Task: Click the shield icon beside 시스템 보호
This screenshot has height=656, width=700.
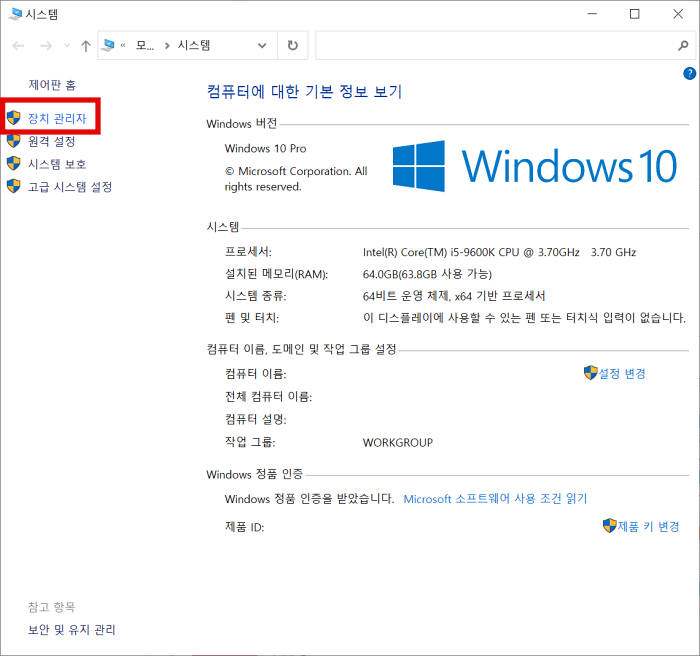Action: pyautogui.click(x=14, y=163)
